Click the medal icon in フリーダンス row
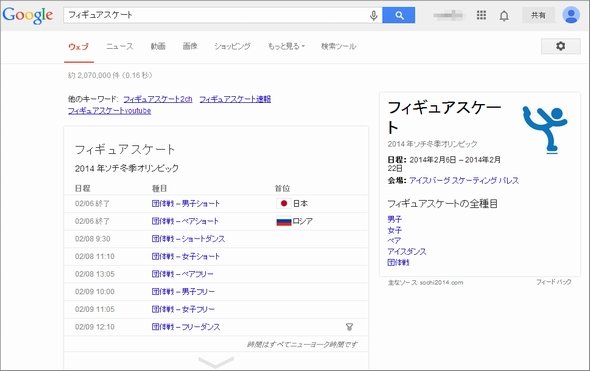Viewport: 590px width, 371px height. 349,327
